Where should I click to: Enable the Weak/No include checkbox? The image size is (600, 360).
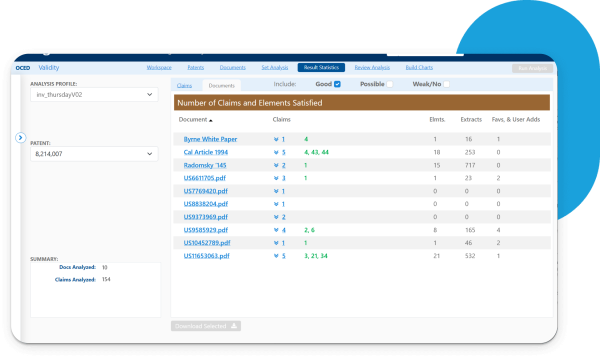[x=446, y=84]
